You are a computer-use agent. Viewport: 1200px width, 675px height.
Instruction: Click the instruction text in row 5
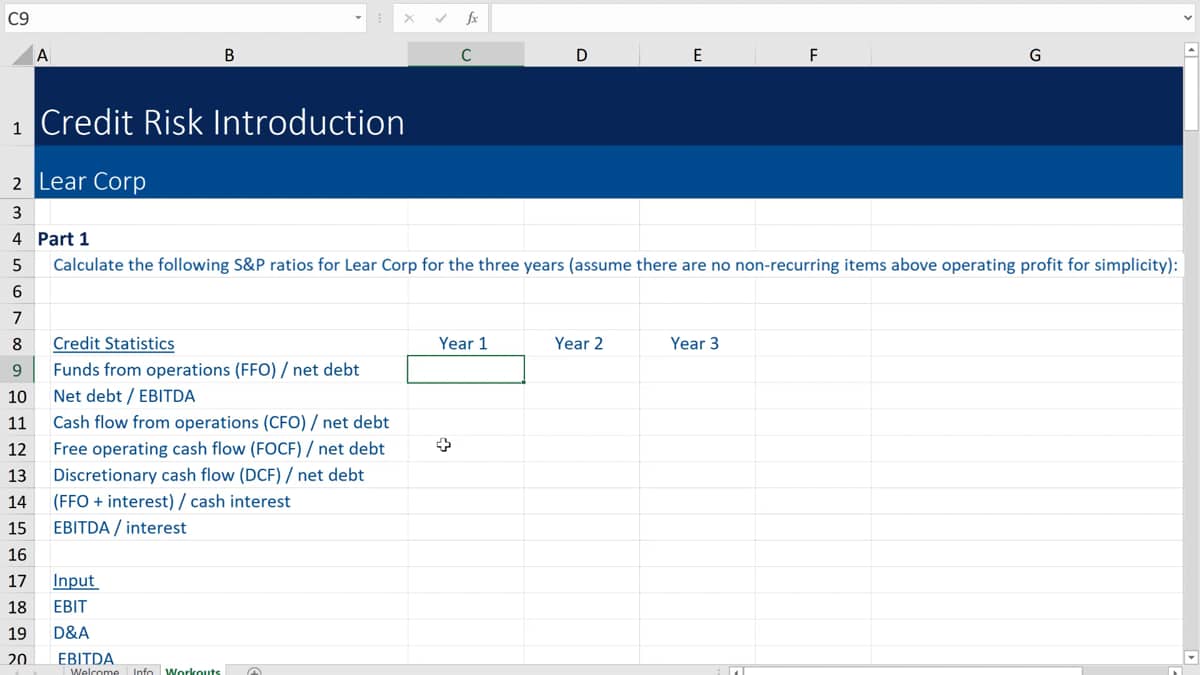[615, 265]
